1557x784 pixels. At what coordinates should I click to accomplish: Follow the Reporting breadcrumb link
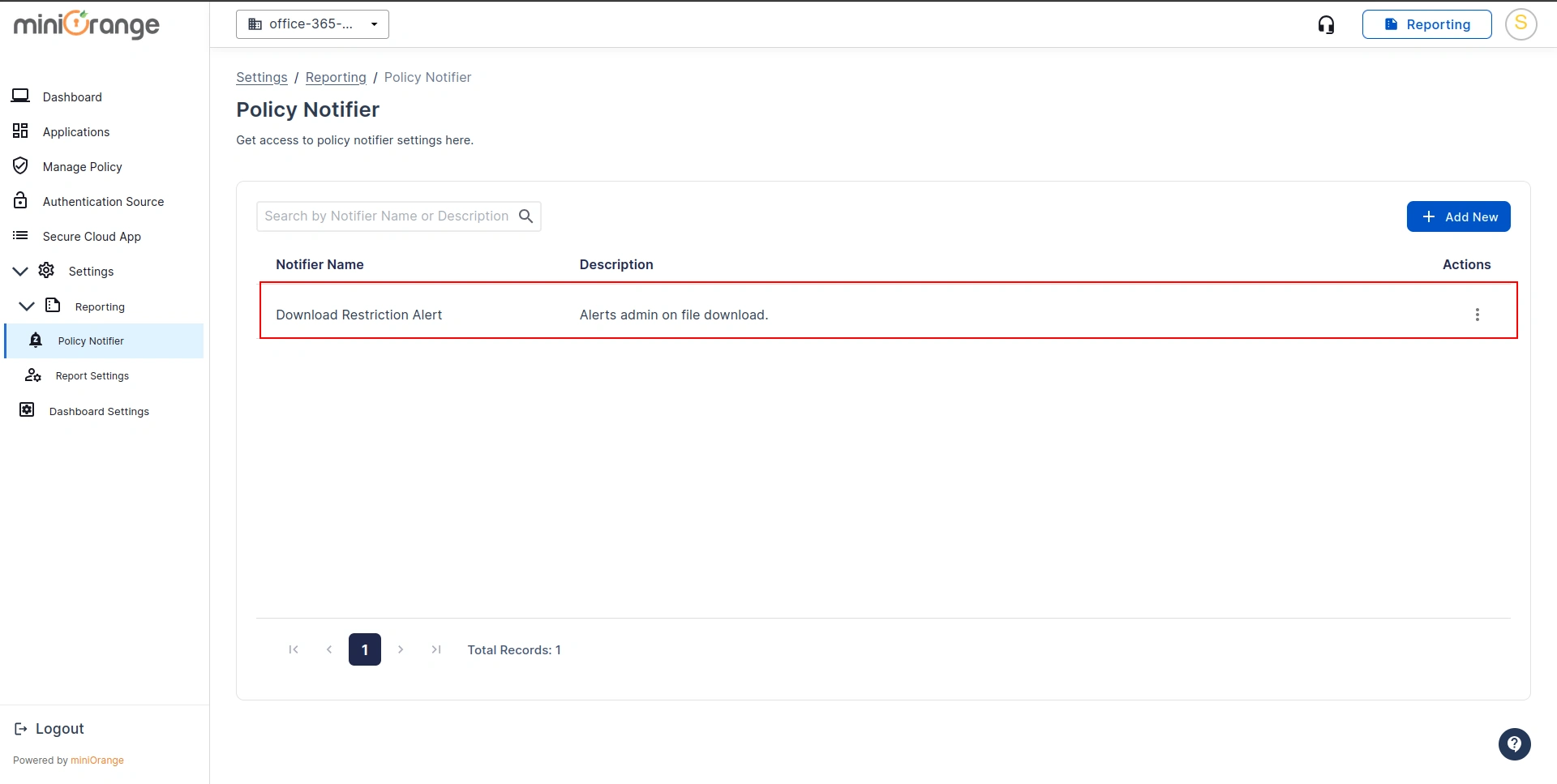coord(336,77)
